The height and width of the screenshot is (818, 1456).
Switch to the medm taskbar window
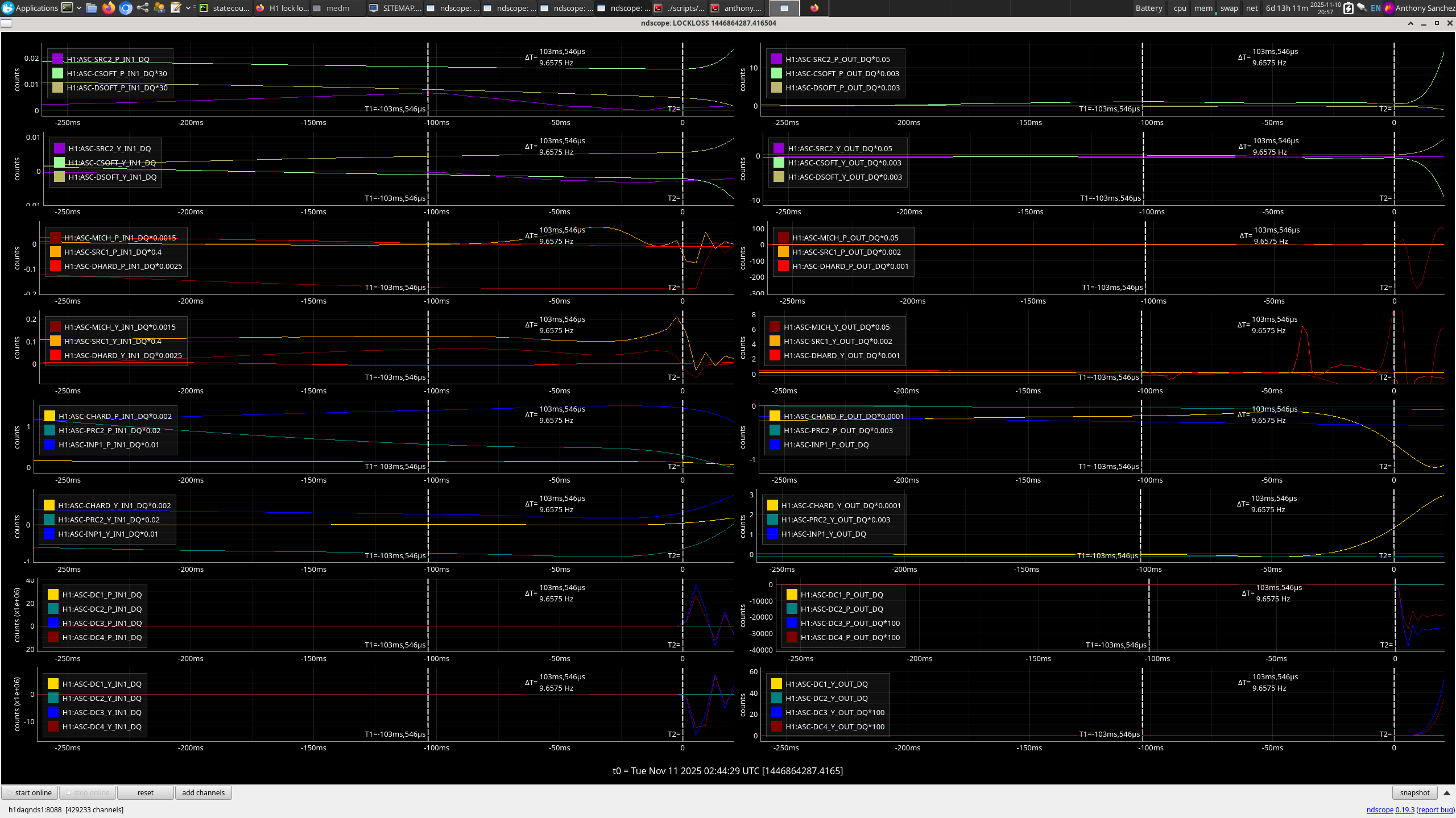coord(337,8)
